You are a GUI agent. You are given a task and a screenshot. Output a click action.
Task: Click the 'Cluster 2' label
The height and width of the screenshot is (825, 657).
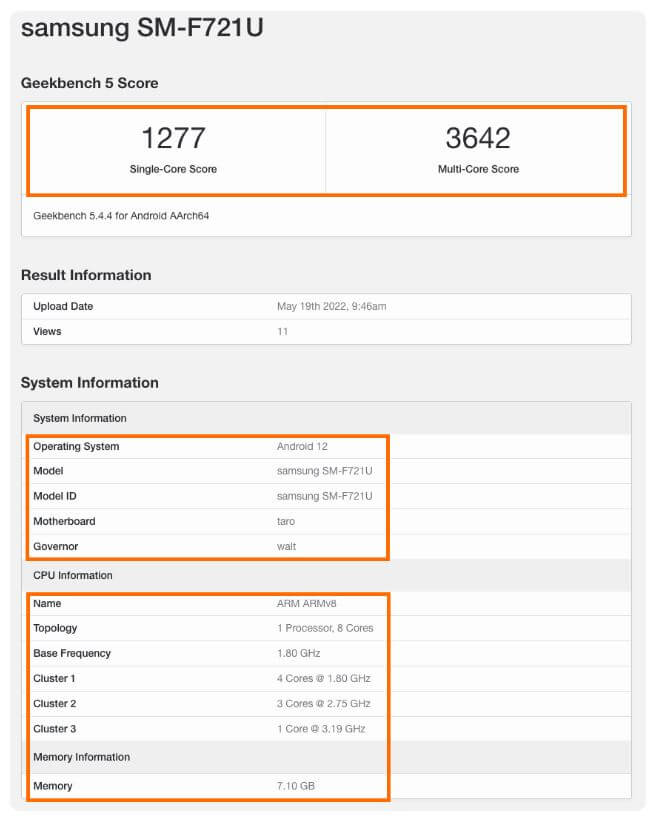pyautogui.click(x=54, y=704)
